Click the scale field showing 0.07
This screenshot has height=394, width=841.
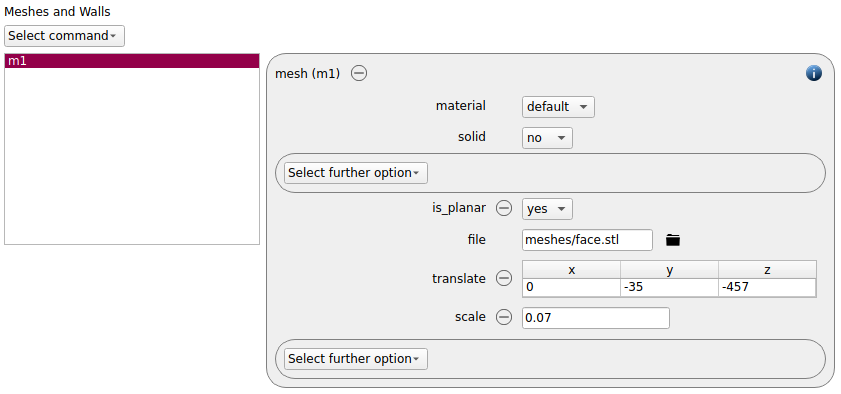click(x=595, y=318)
